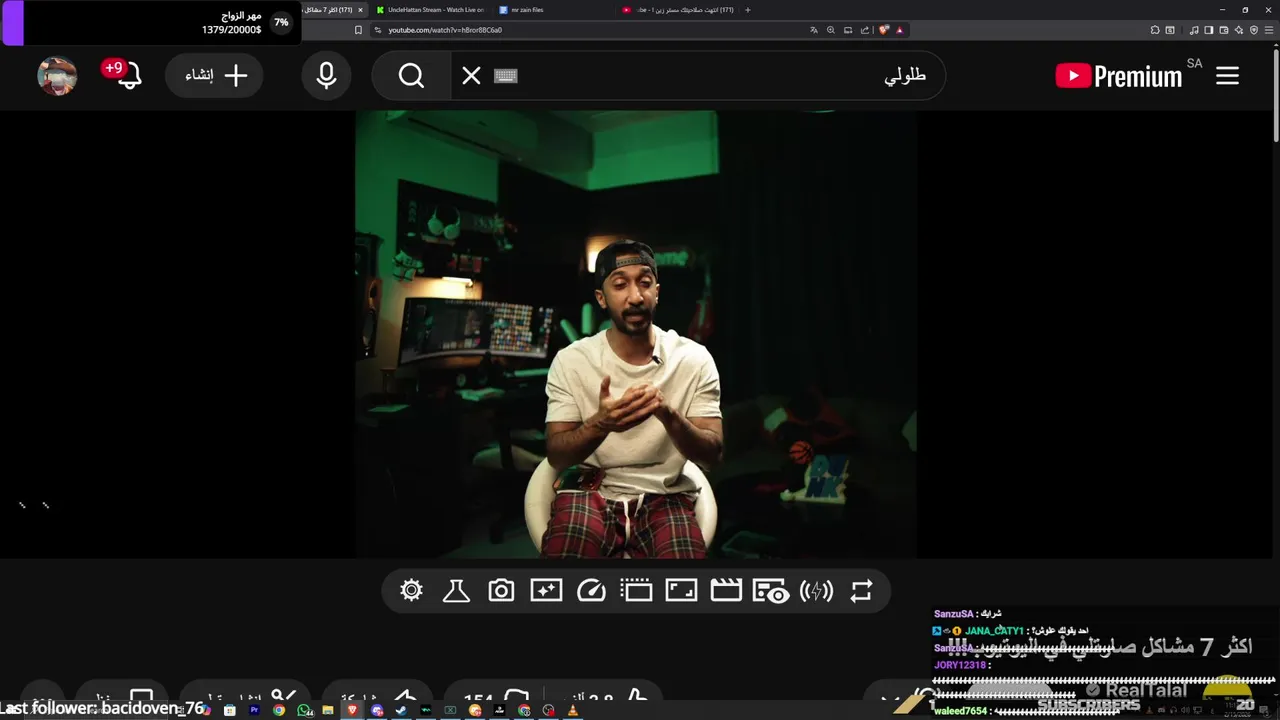Bookmark this page via address bar icon

(x=359, y=30)
